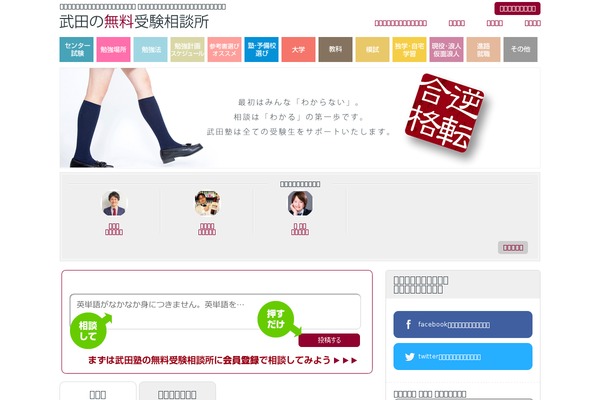This screenshot has width=600, height=400.
Task: Click the name link under the middle advisor photo
Action: (207, 229)
